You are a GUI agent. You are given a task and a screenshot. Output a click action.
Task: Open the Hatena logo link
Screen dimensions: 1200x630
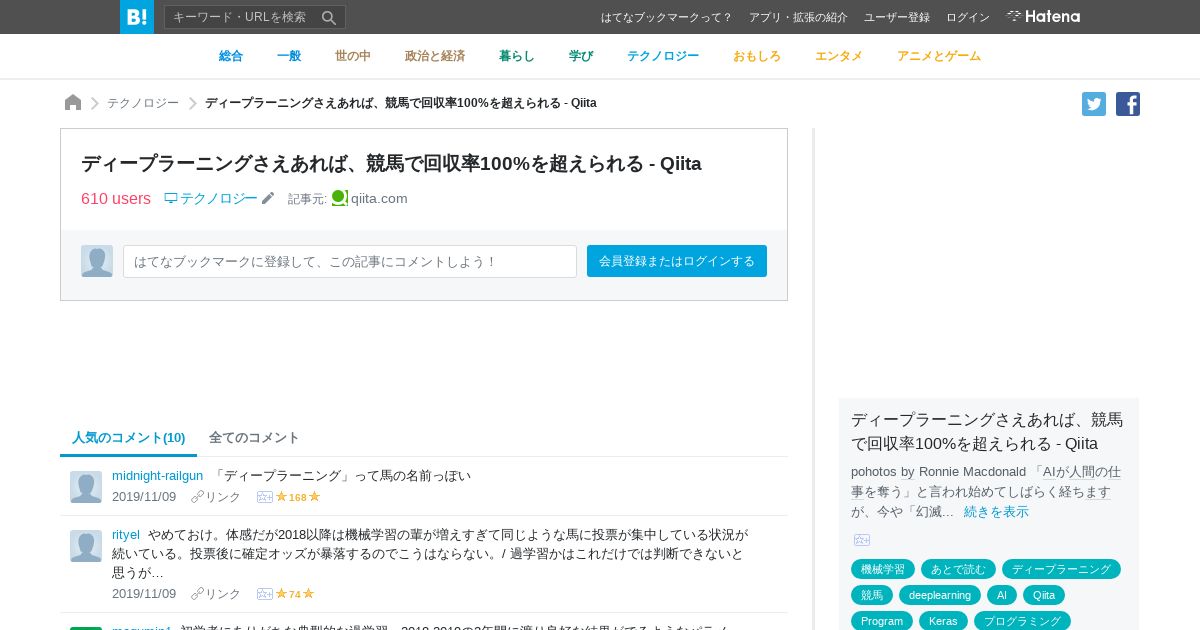1043,16
